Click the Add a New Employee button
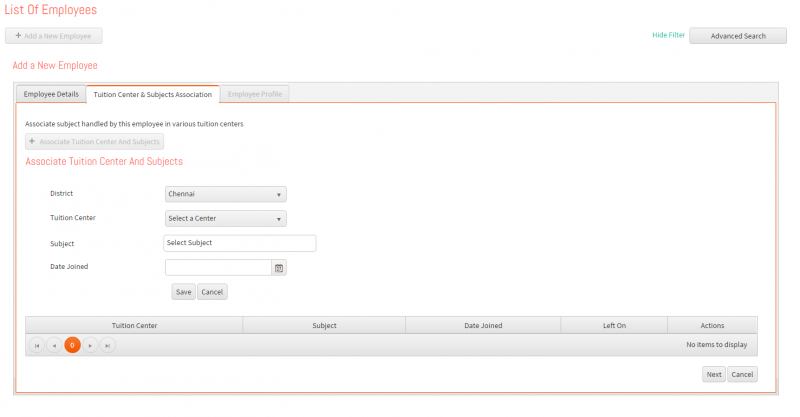 [x=54, y=36]
